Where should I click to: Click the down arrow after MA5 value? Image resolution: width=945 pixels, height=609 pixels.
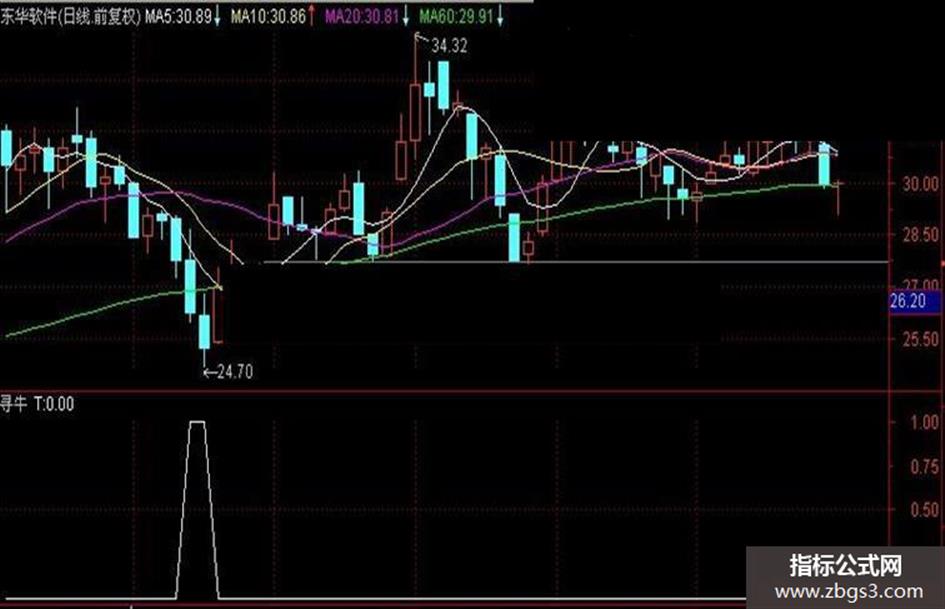(217, 17)
